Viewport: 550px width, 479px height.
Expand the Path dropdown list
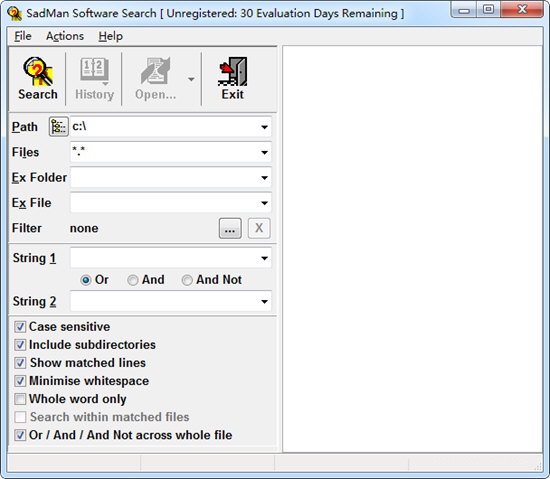point(264,127)
